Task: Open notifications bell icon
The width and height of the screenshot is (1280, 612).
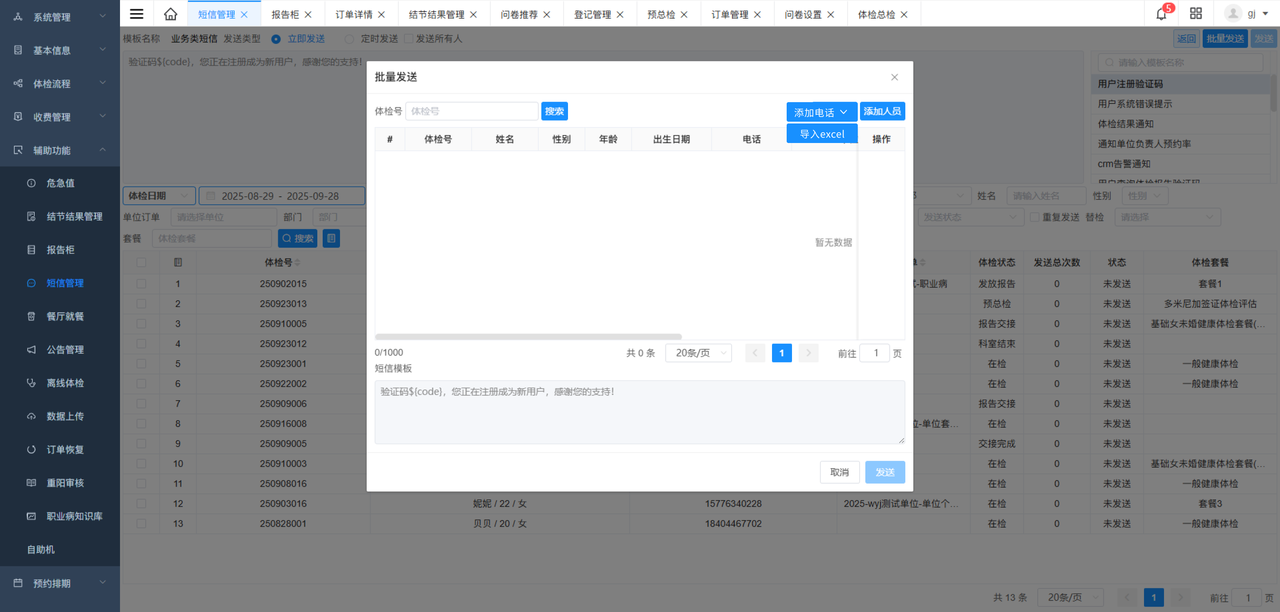Action: pyautogui.click(x=1161, y=14)
